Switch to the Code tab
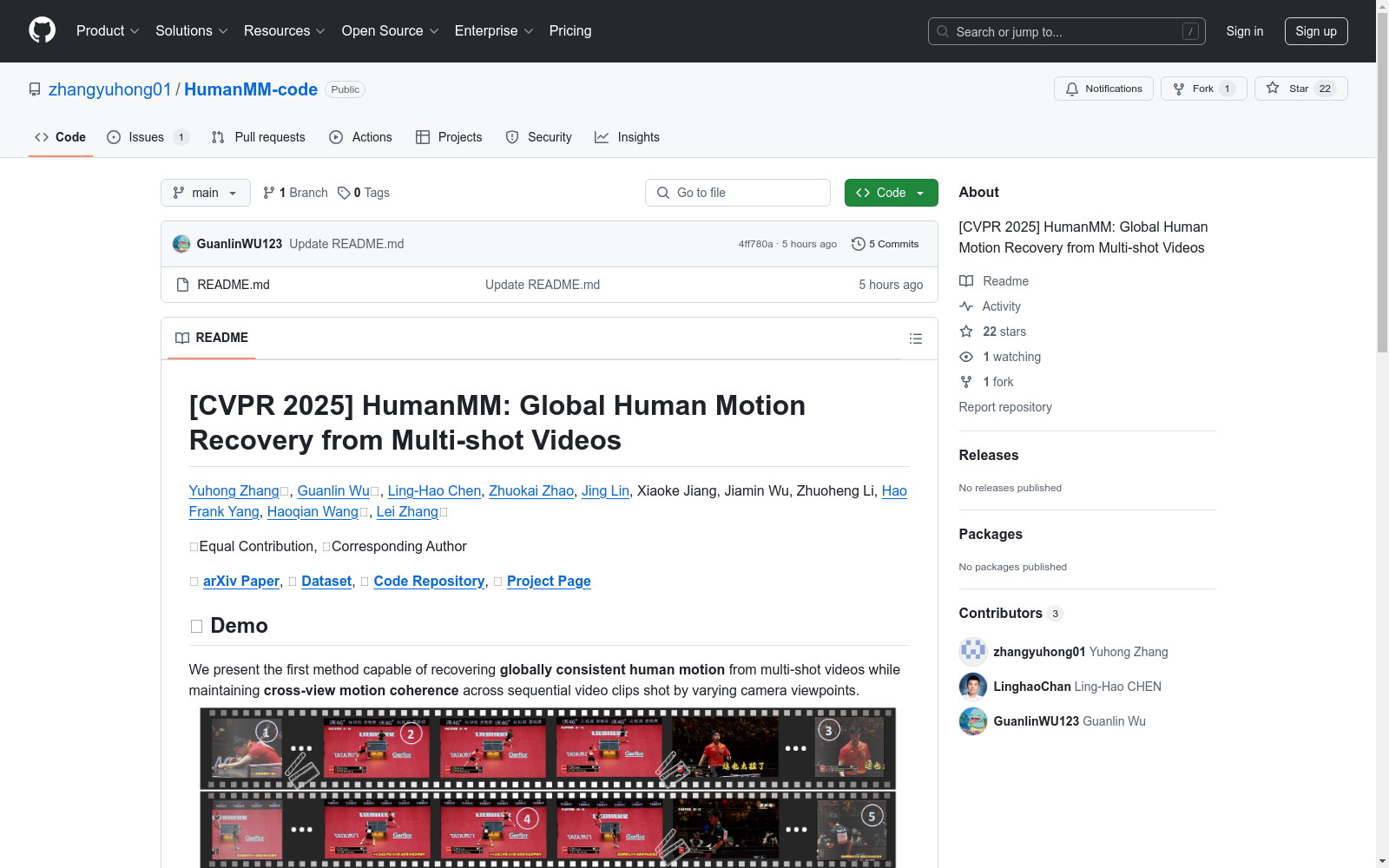Viewport: 1389px width, 868px height. [61, 137]
